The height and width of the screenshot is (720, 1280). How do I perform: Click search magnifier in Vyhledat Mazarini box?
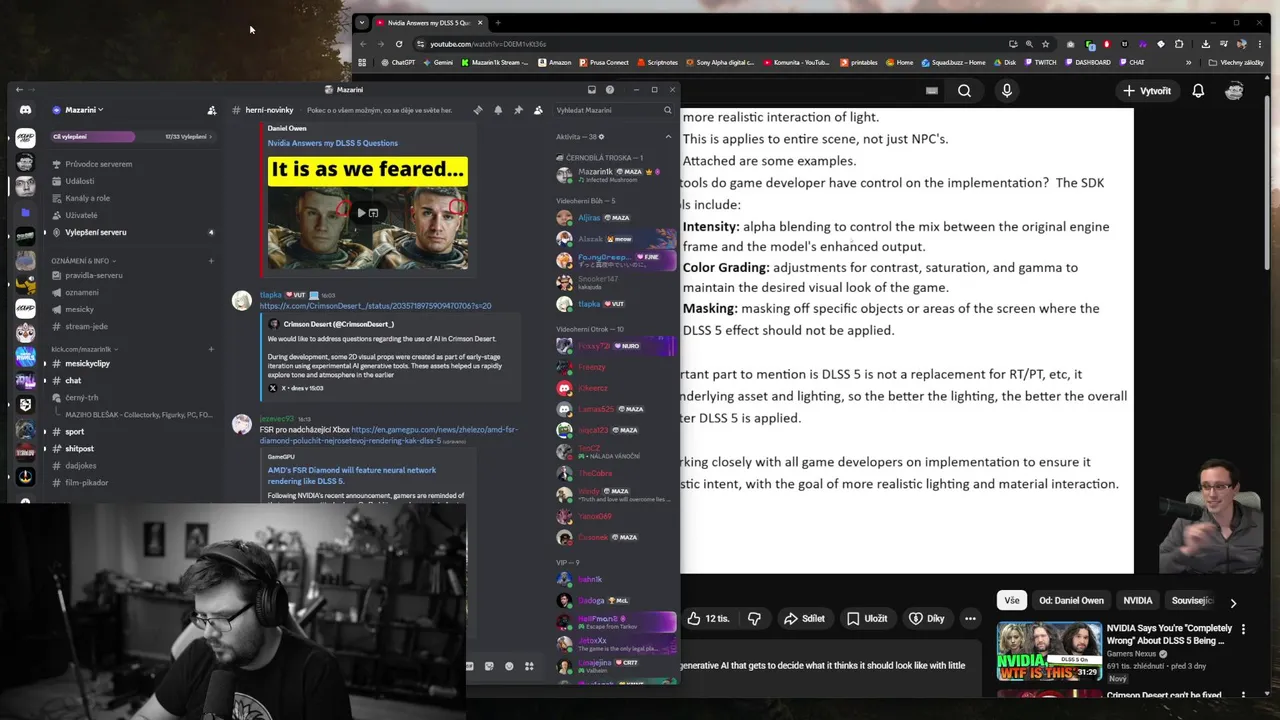click(668, 110)
